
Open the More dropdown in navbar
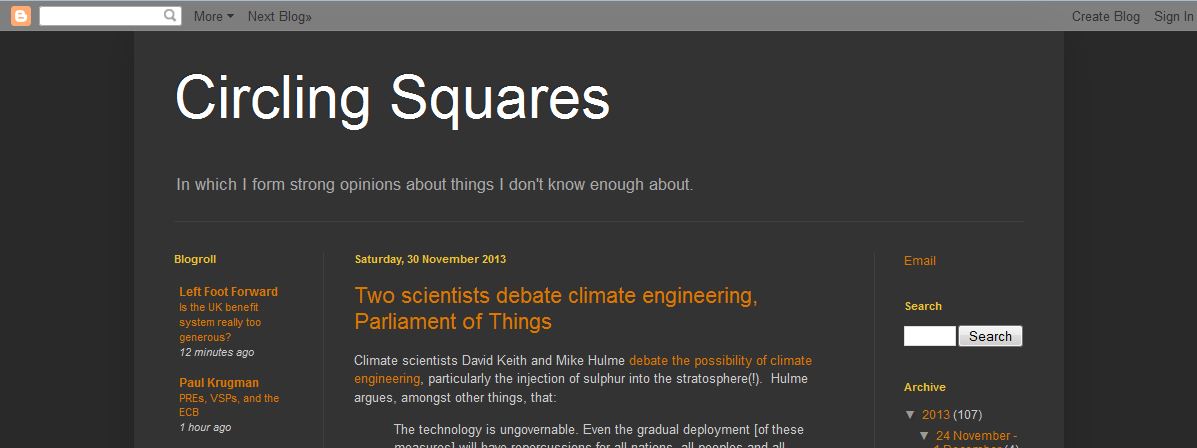(x=213, y=16)
